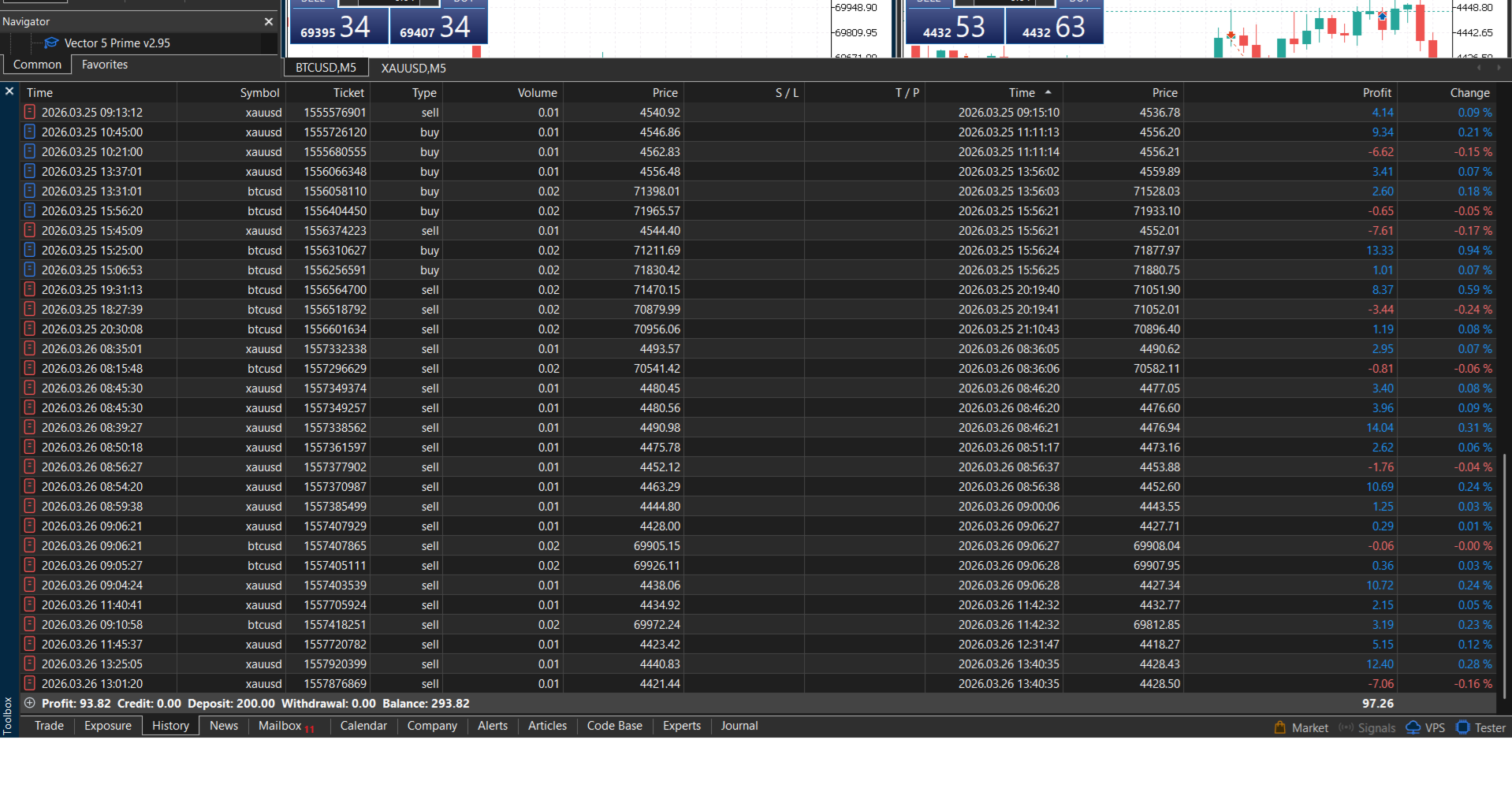Screen dimensions: 1512x803
Task: Open the Code Base tab
Action: point(615,726)
